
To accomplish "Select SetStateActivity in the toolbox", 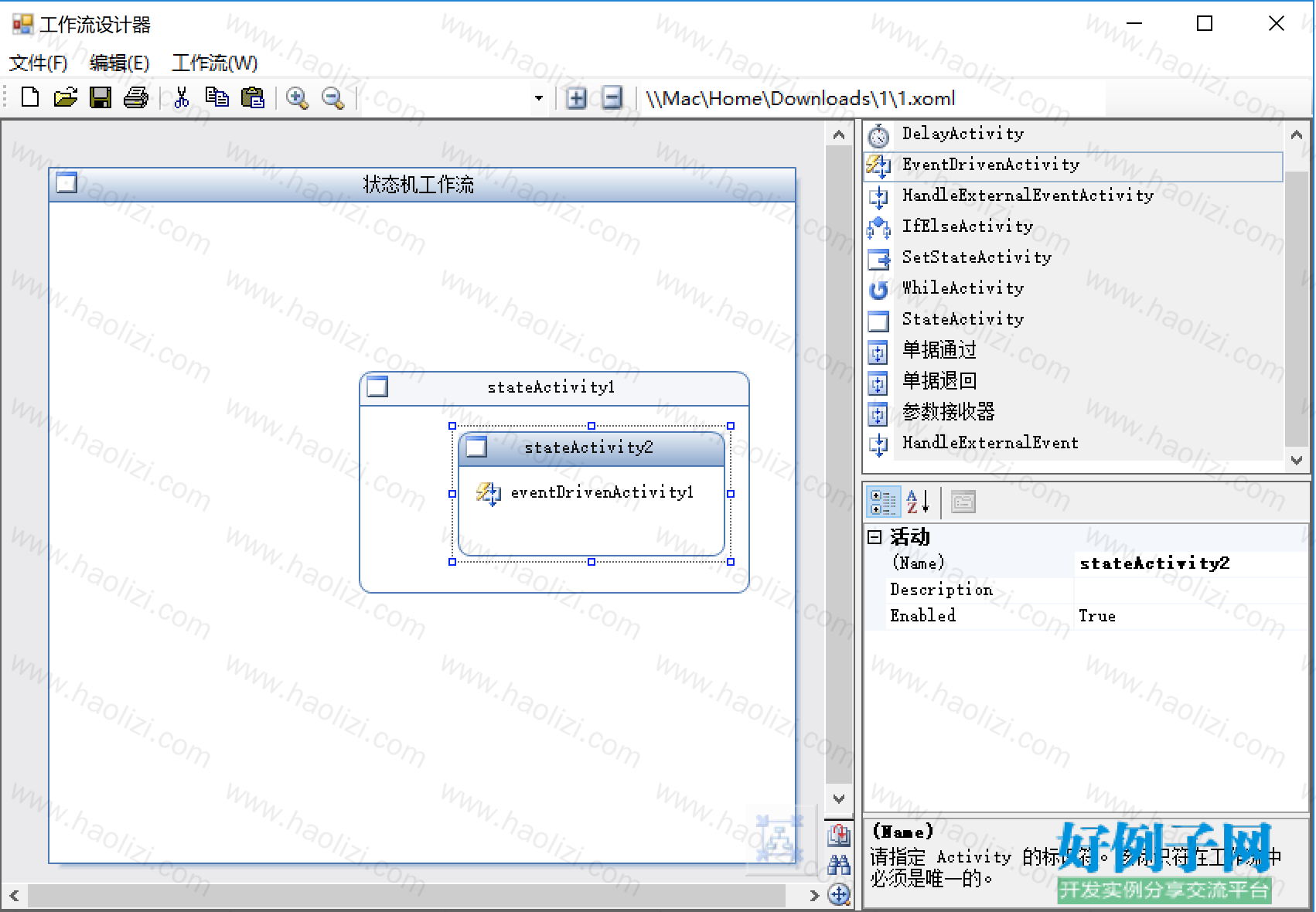I will (1073, 257).
